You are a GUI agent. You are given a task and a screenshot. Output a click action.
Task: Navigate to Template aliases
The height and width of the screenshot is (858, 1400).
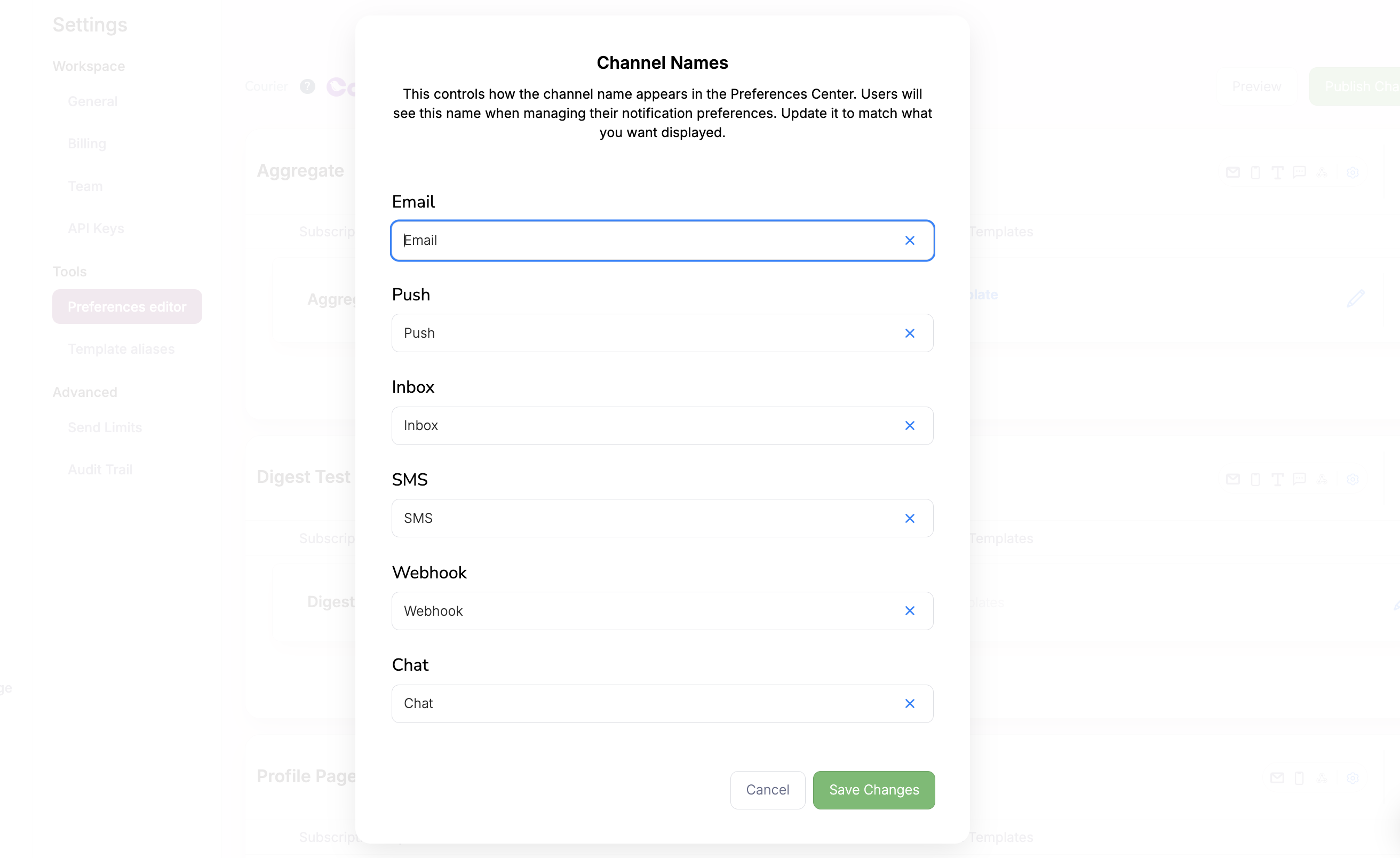pos(121,349)
